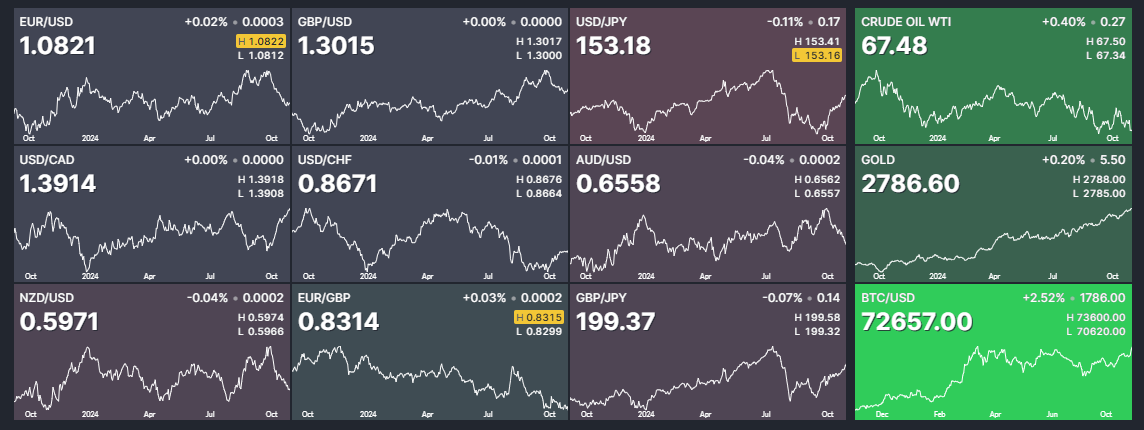Click the USD/CAD pair label
Image resolution: width=1144 pixels, height=430 pixels.
coord(46,159)
